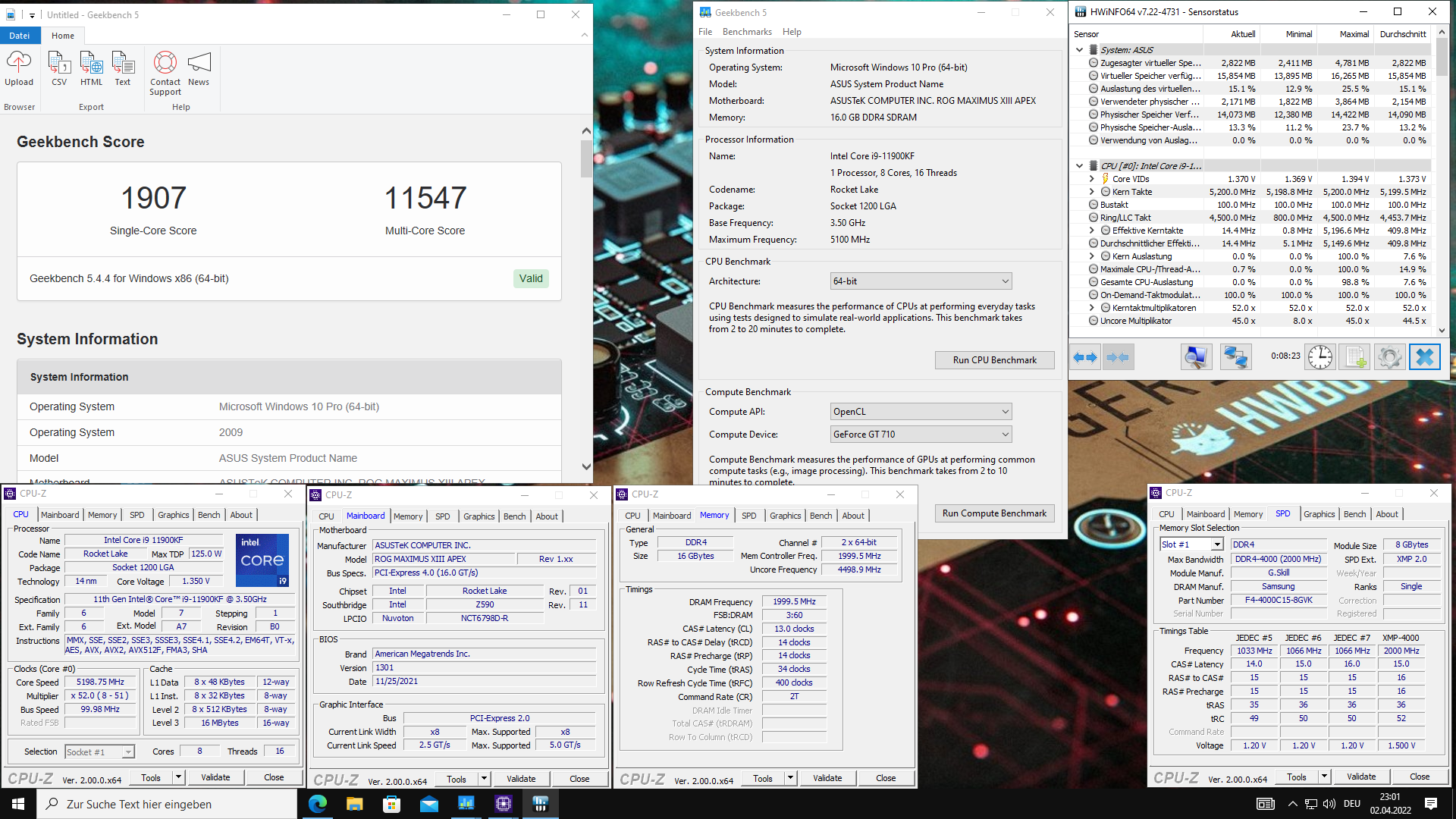
Task: Click Run Compute Benchmark button
Action: click(x=994, y=513)
